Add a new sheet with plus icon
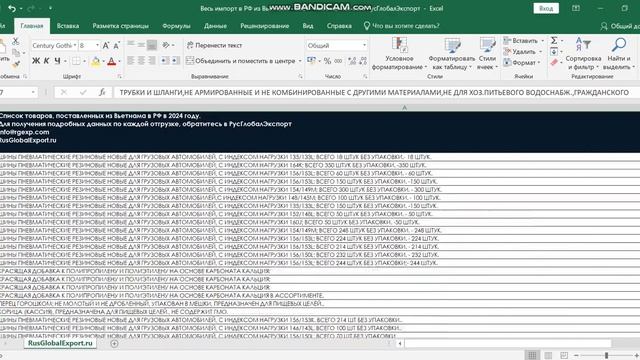 114,344
